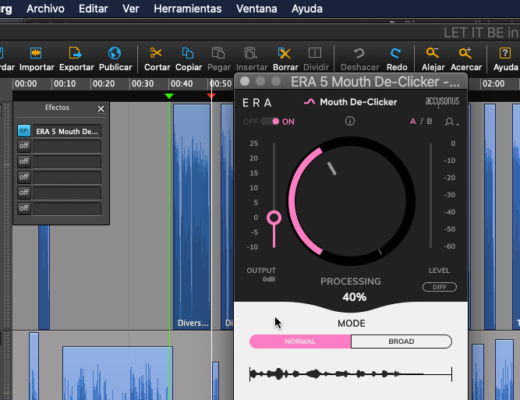
Task: Open the Herramientas menu
Action: click(x=188, y=8)
